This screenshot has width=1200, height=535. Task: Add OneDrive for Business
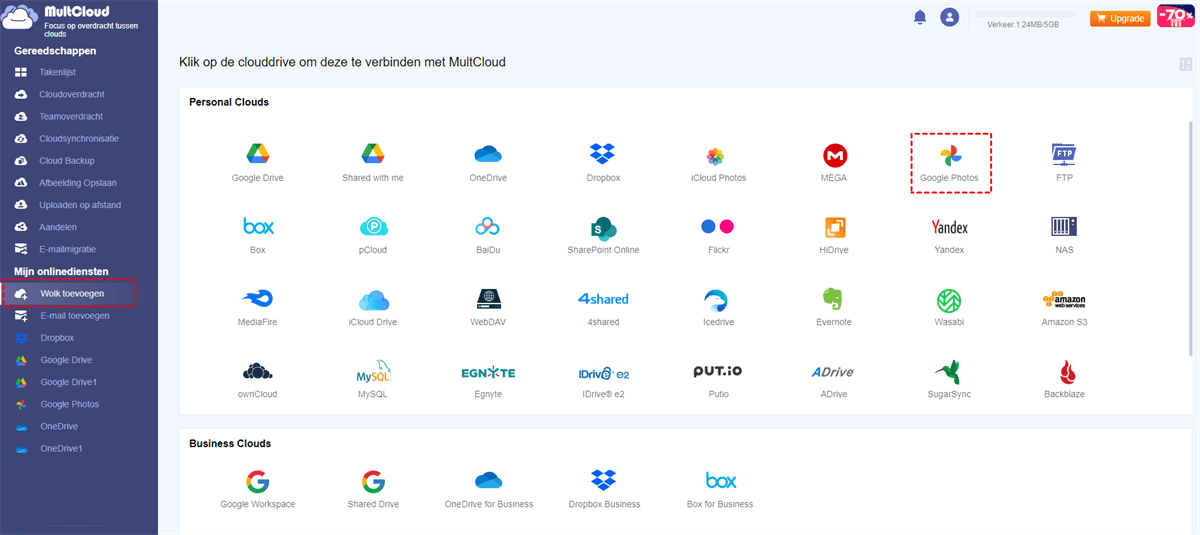(488, 489)
